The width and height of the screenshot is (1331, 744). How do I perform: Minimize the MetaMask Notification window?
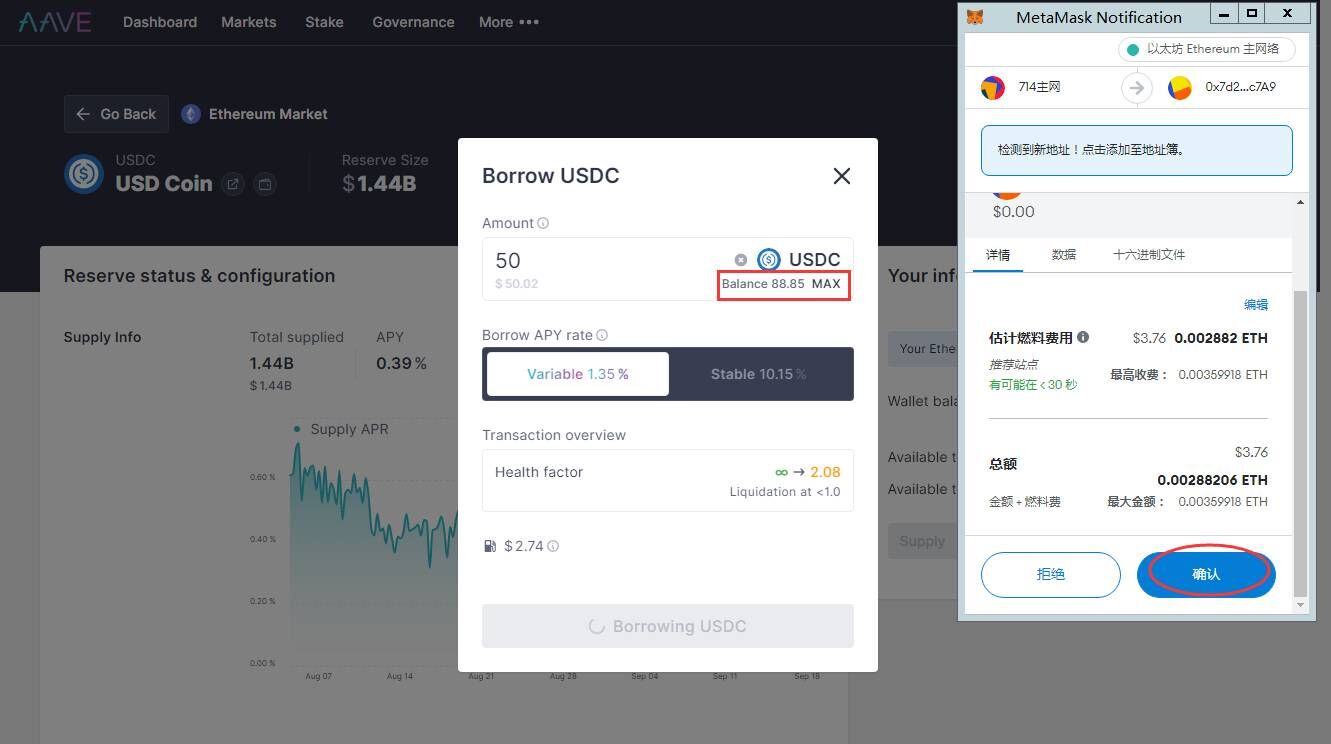click(1225, 13)
